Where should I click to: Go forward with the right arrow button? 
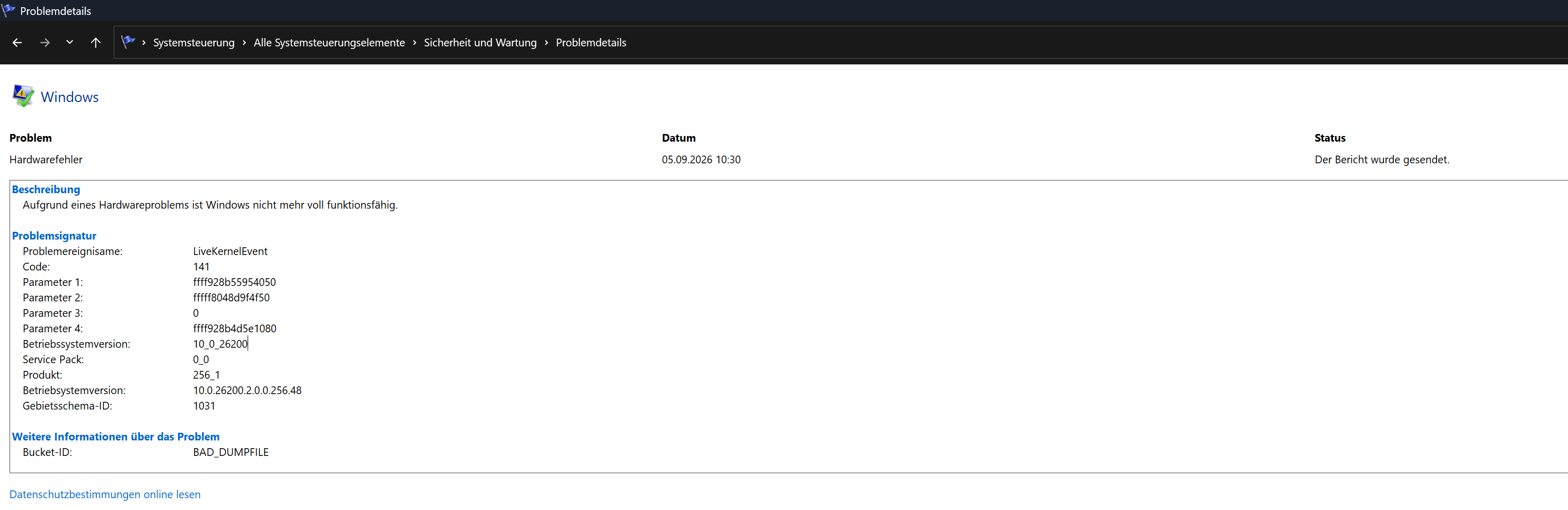coord(44,43)
